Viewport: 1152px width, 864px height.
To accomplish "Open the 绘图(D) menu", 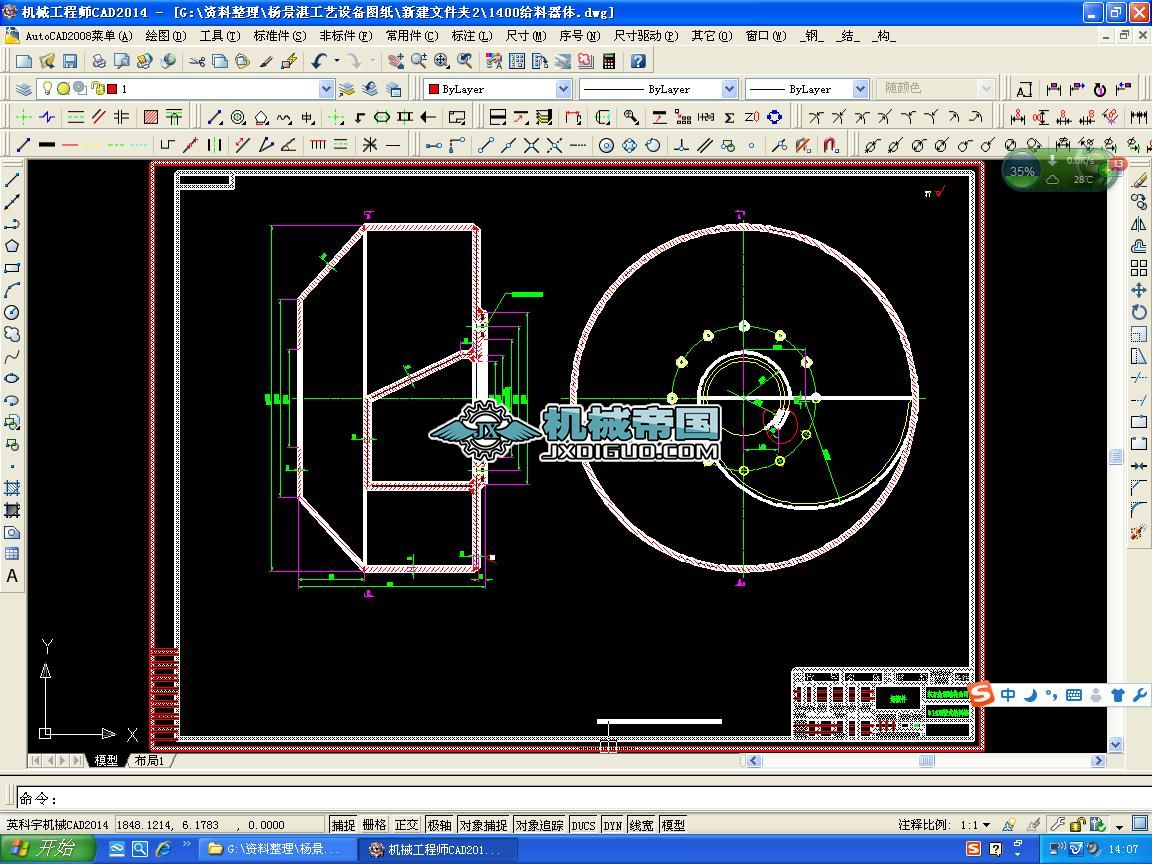I will pos(165,35).
